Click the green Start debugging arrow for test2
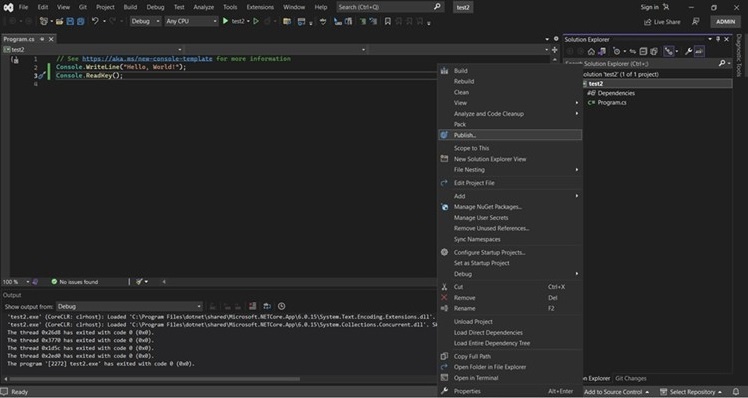This screenshot has height=398, width=748. click(x=226, y=21)
